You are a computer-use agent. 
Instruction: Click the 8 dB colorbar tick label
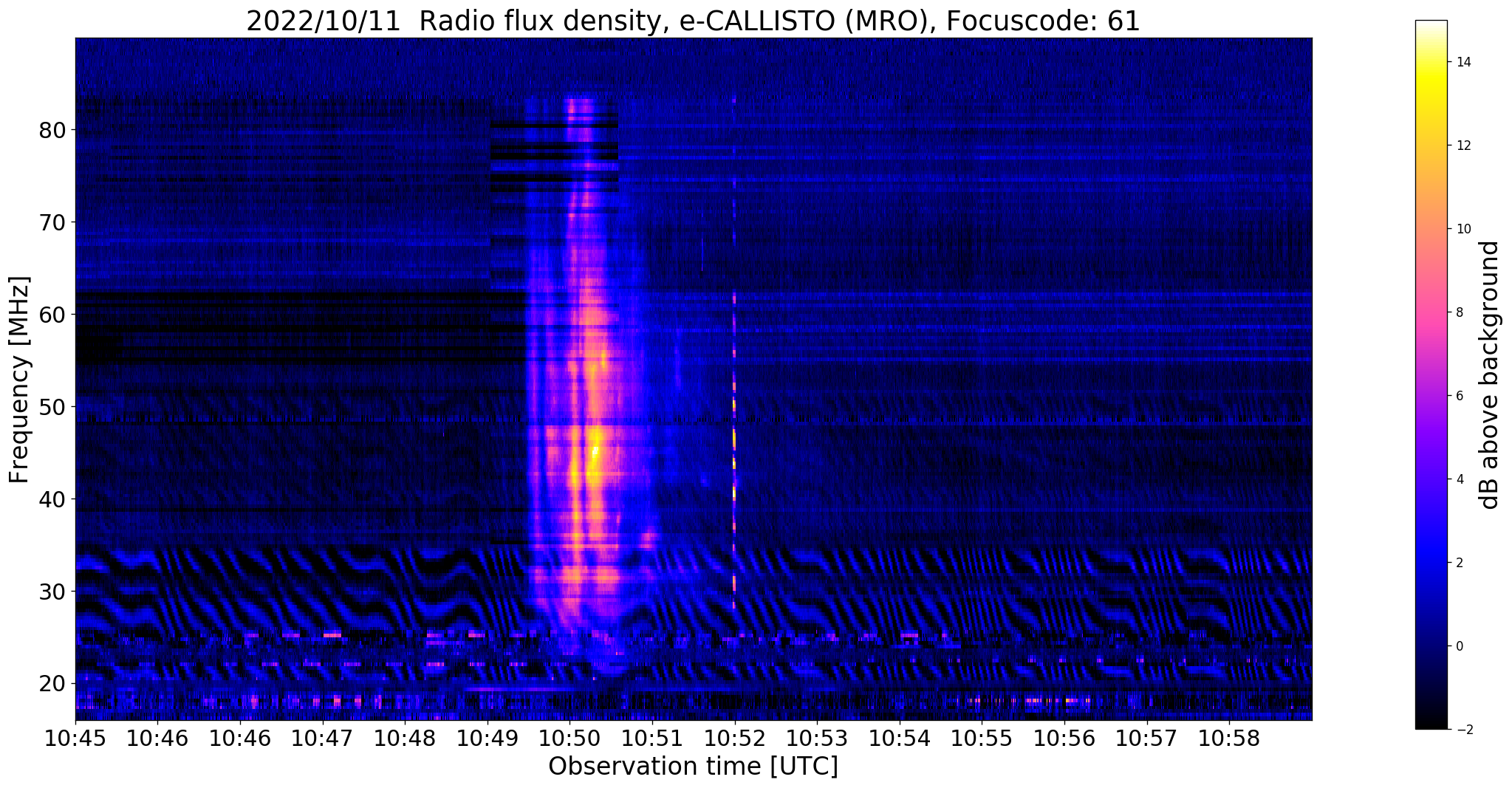tap(1459, 312)
